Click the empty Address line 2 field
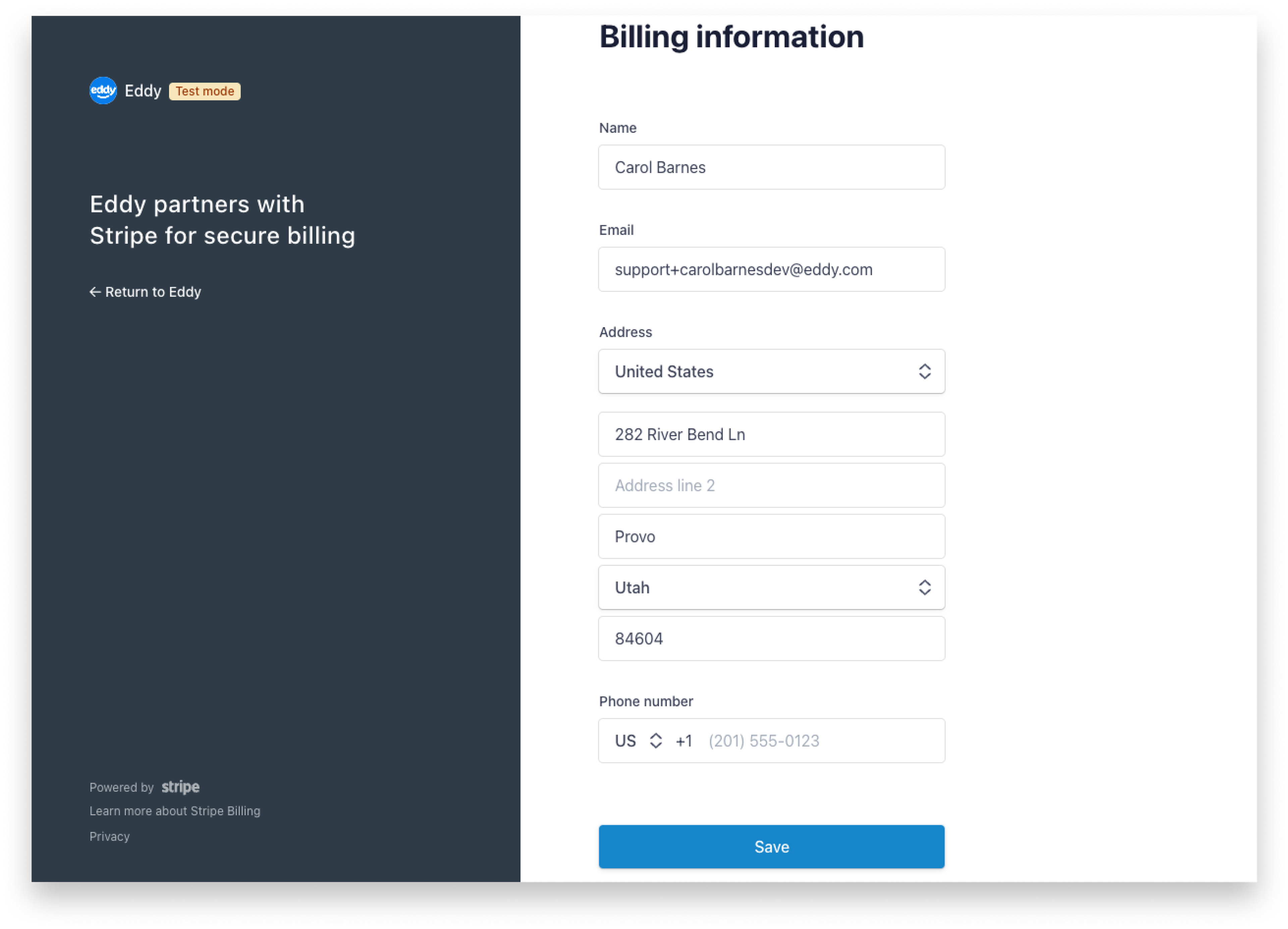This screenshot has width=1288, height=929. (772, 485)
